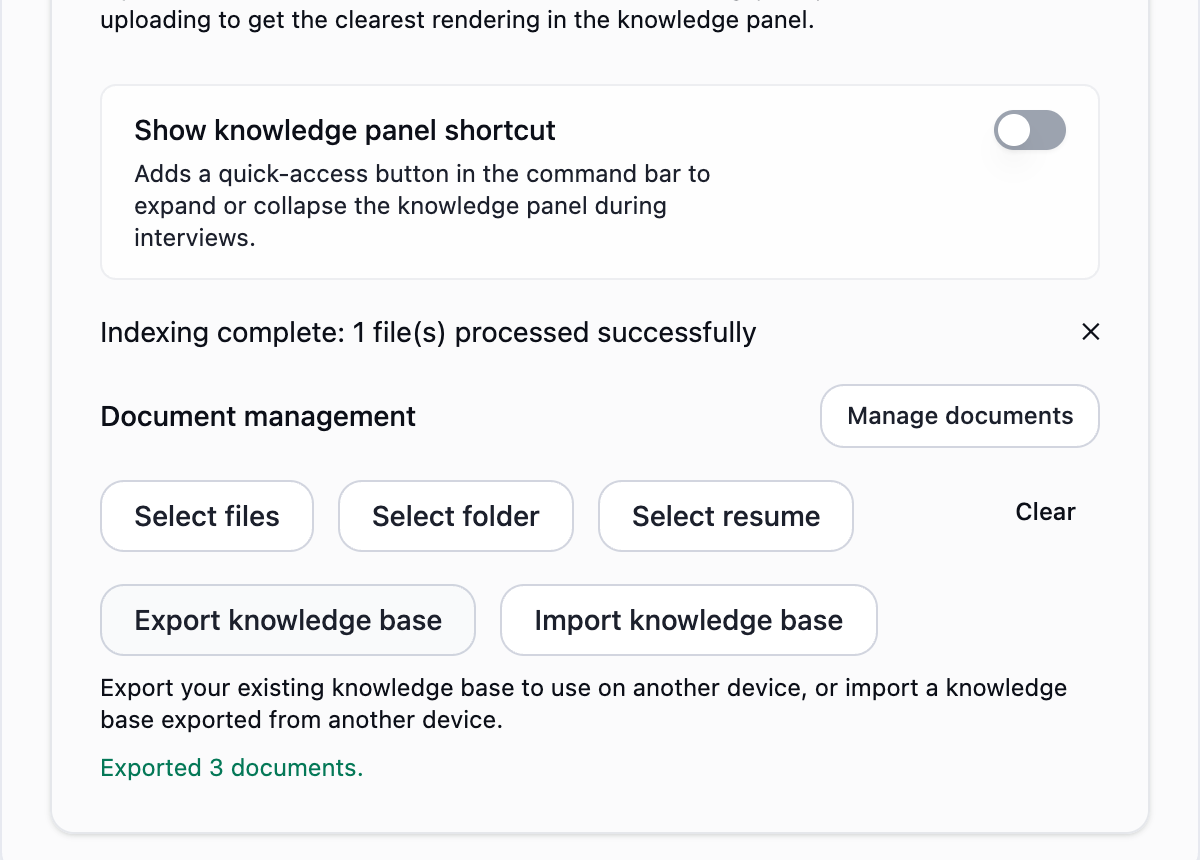Image resolution: width=1200 pixels, height=860 pixels.
Task: Click the 'Export your existing knowledge base' help text
Action: pos(584,704)
